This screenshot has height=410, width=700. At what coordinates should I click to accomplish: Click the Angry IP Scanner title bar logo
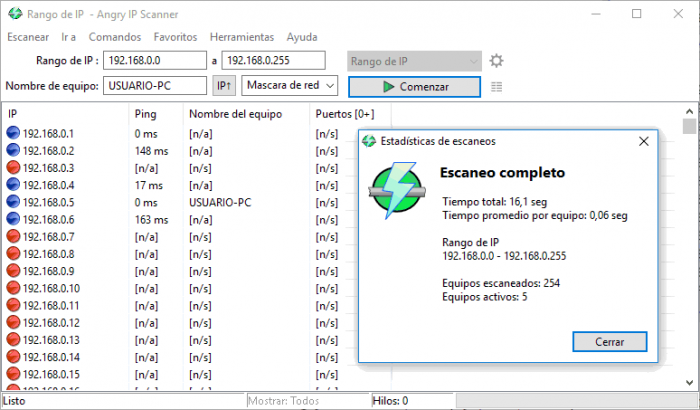15,14
